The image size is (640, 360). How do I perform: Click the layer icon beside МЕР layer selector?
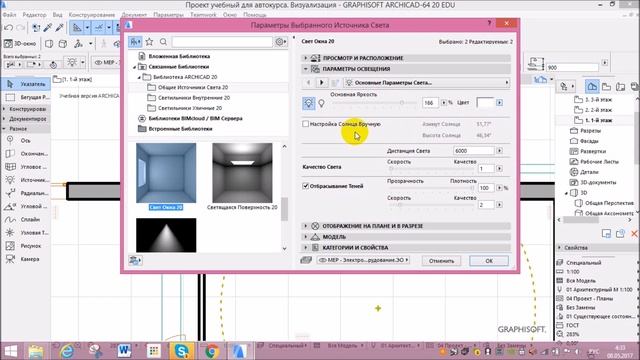pos(306,260)
